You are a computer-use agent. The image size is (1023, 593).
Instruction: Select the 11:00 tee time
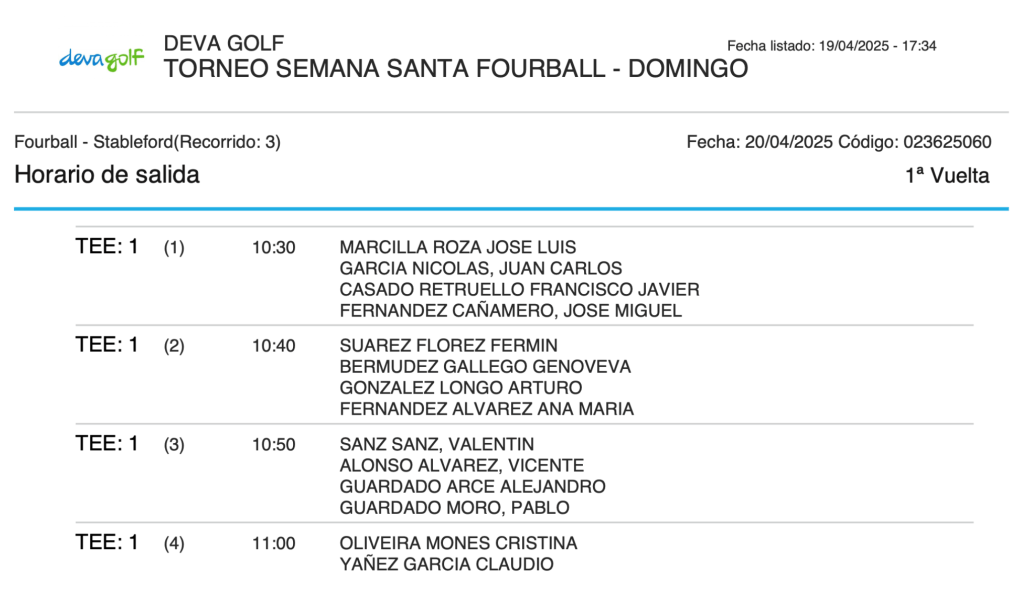pos(274,544)
